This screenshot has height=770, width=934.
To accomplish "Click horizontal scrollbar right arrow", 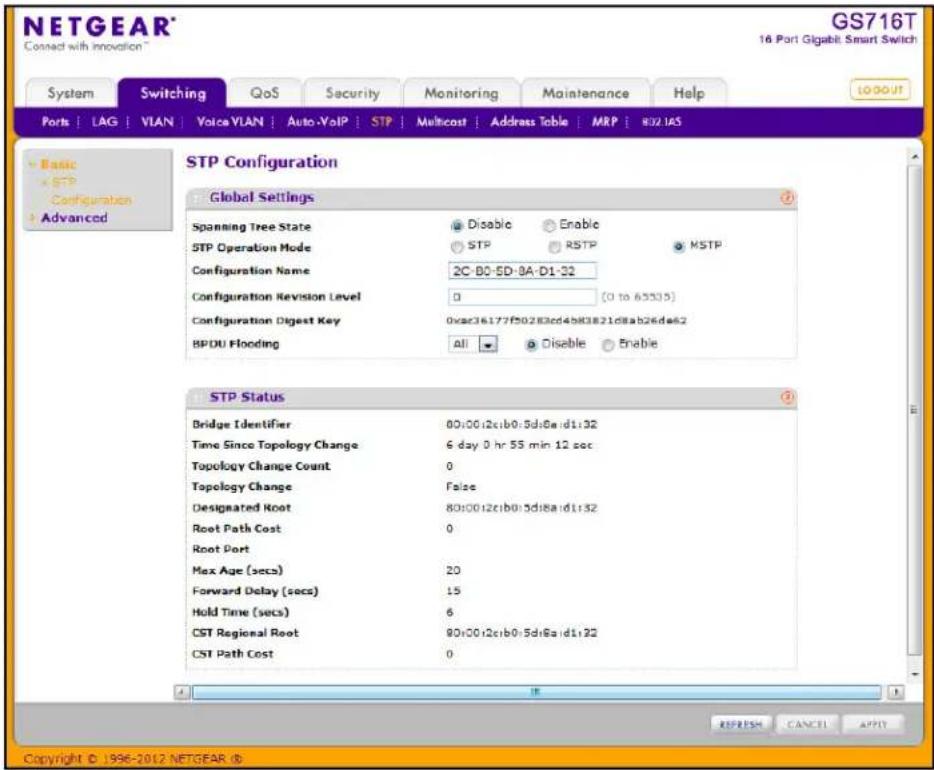I will coord(895,692).
